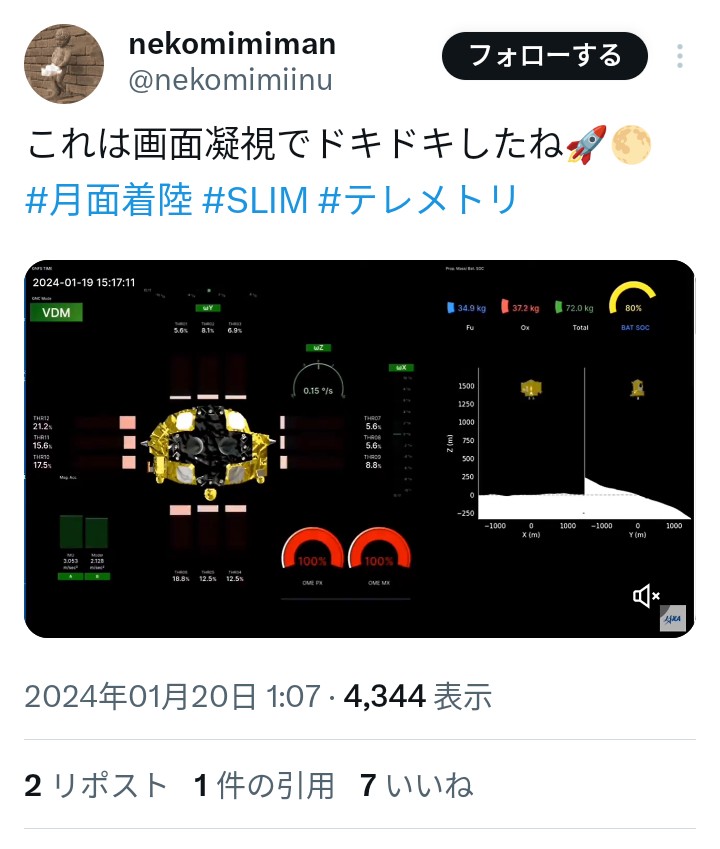
Task: Open the #SLIM hashtag
Action: pyautogui.click(x=256, y=200)
